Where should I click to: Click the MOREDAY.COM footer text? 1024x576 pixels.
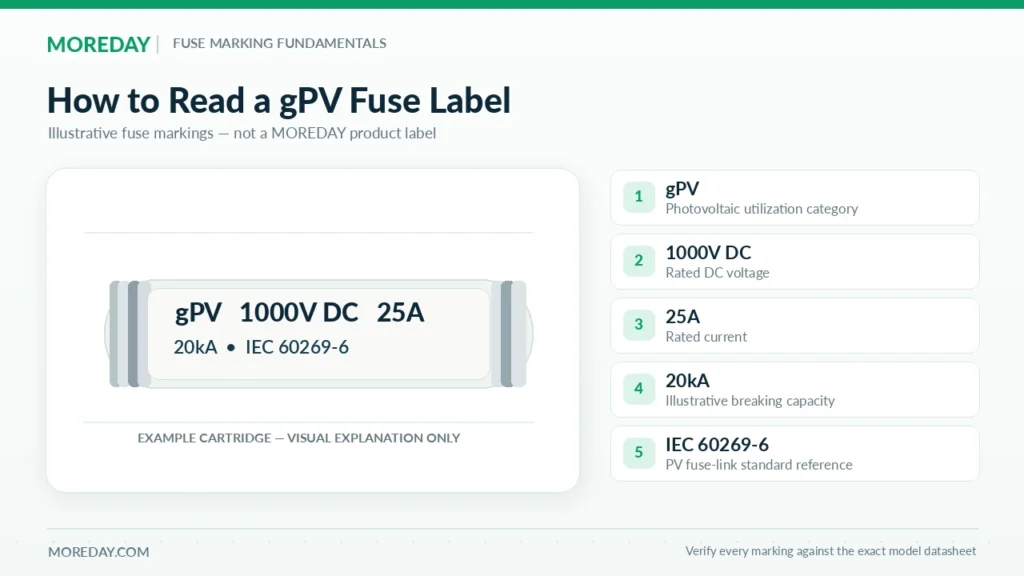tap(99, 552)
